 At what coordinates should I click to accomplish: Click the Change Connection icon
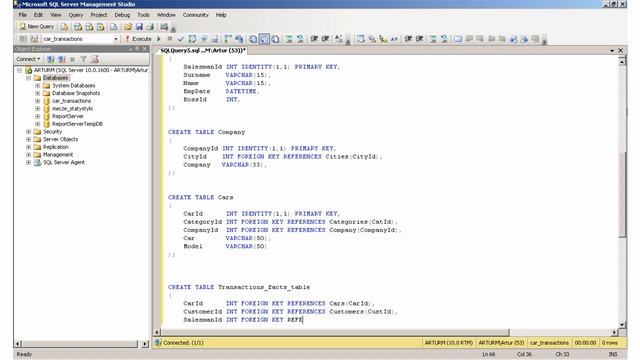coord(34,39)
